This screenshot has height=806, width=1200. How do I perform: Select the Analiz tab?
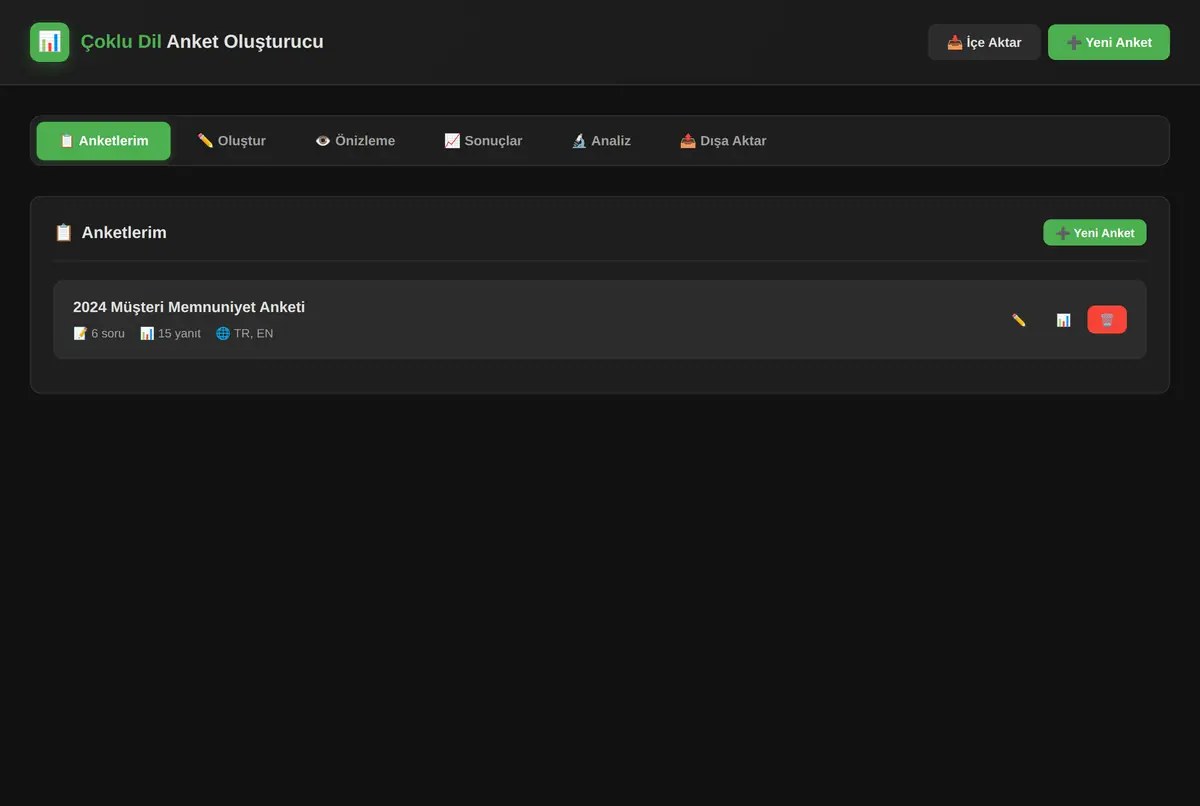[601, 141]
